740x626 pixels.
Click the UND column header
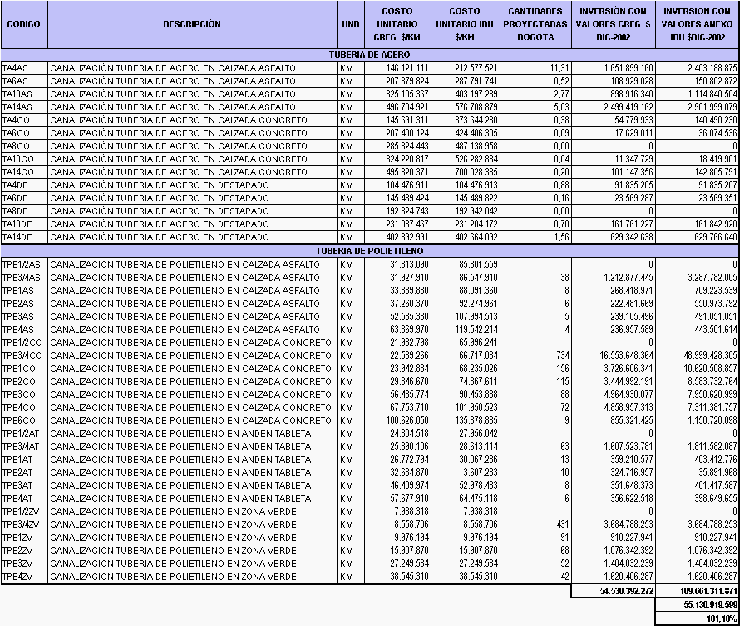point(349,23)
